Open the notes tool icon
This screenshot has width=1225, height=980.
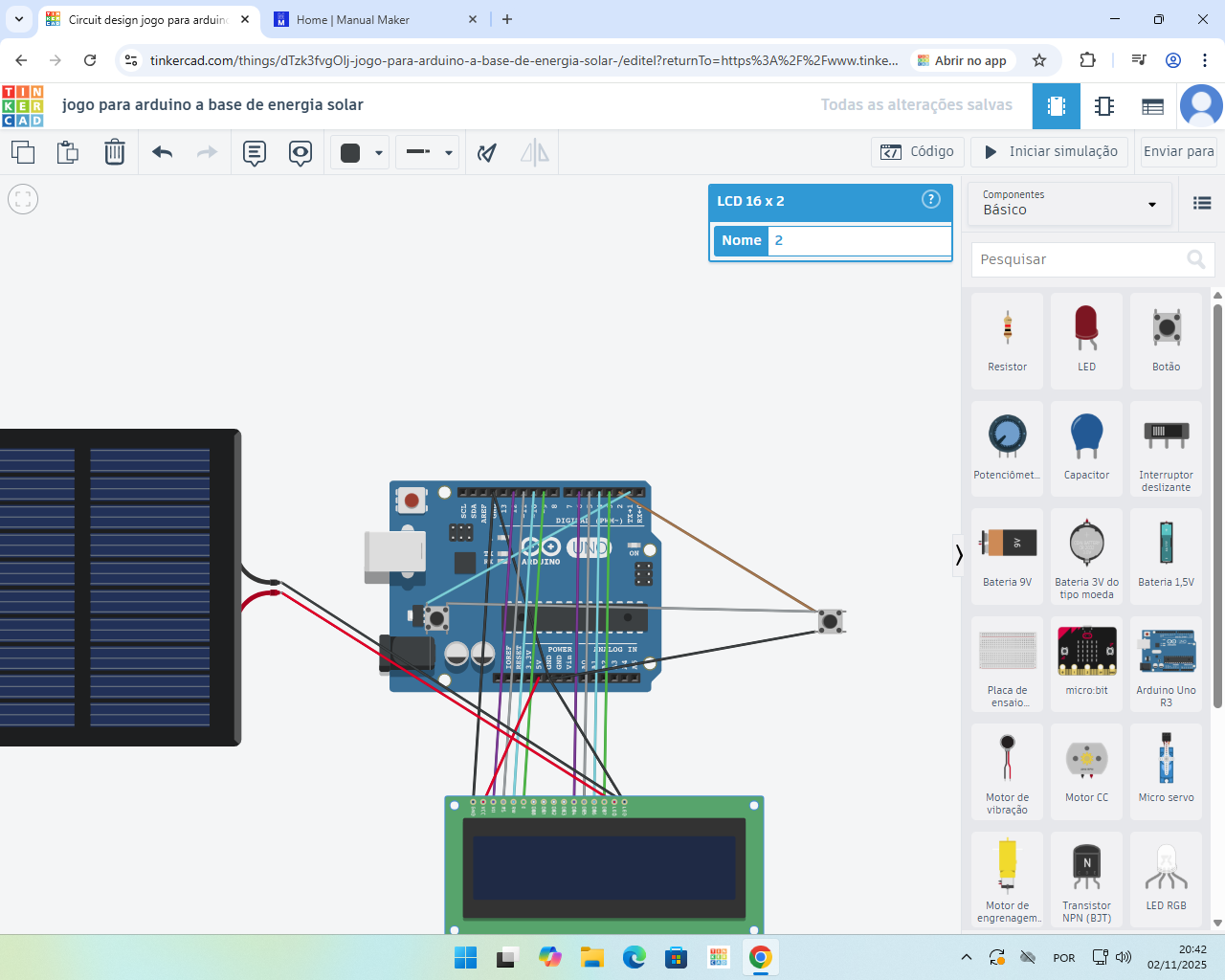pyautogui.click(x=255, y=152)
